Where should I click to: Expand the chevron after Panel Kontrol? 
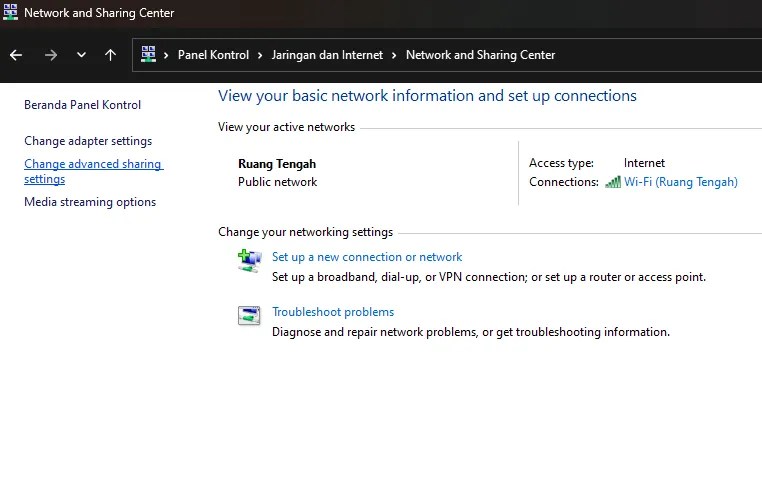260,55
